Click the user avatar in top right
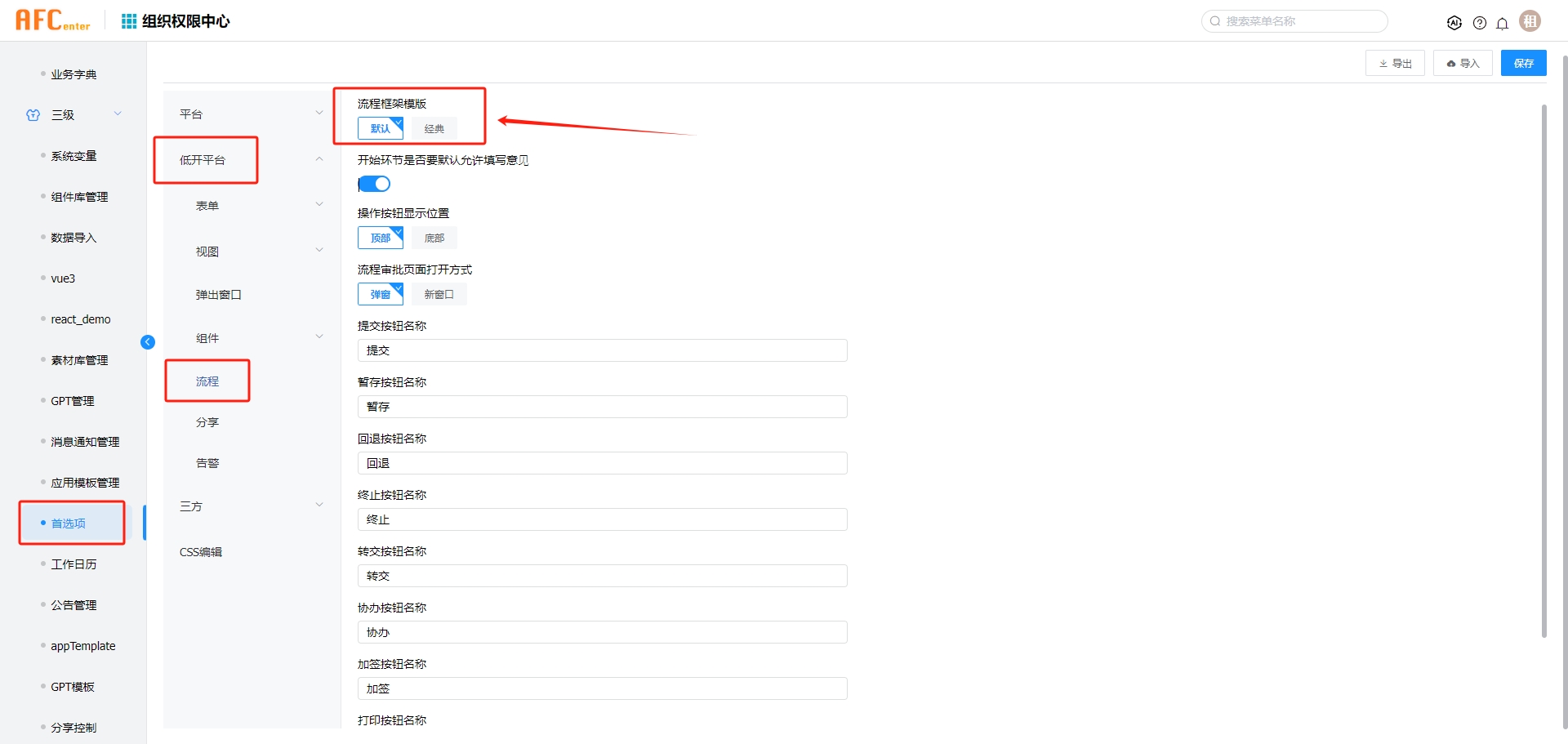This screenshot has width=1568, height=744. (x=1530, y=21)
